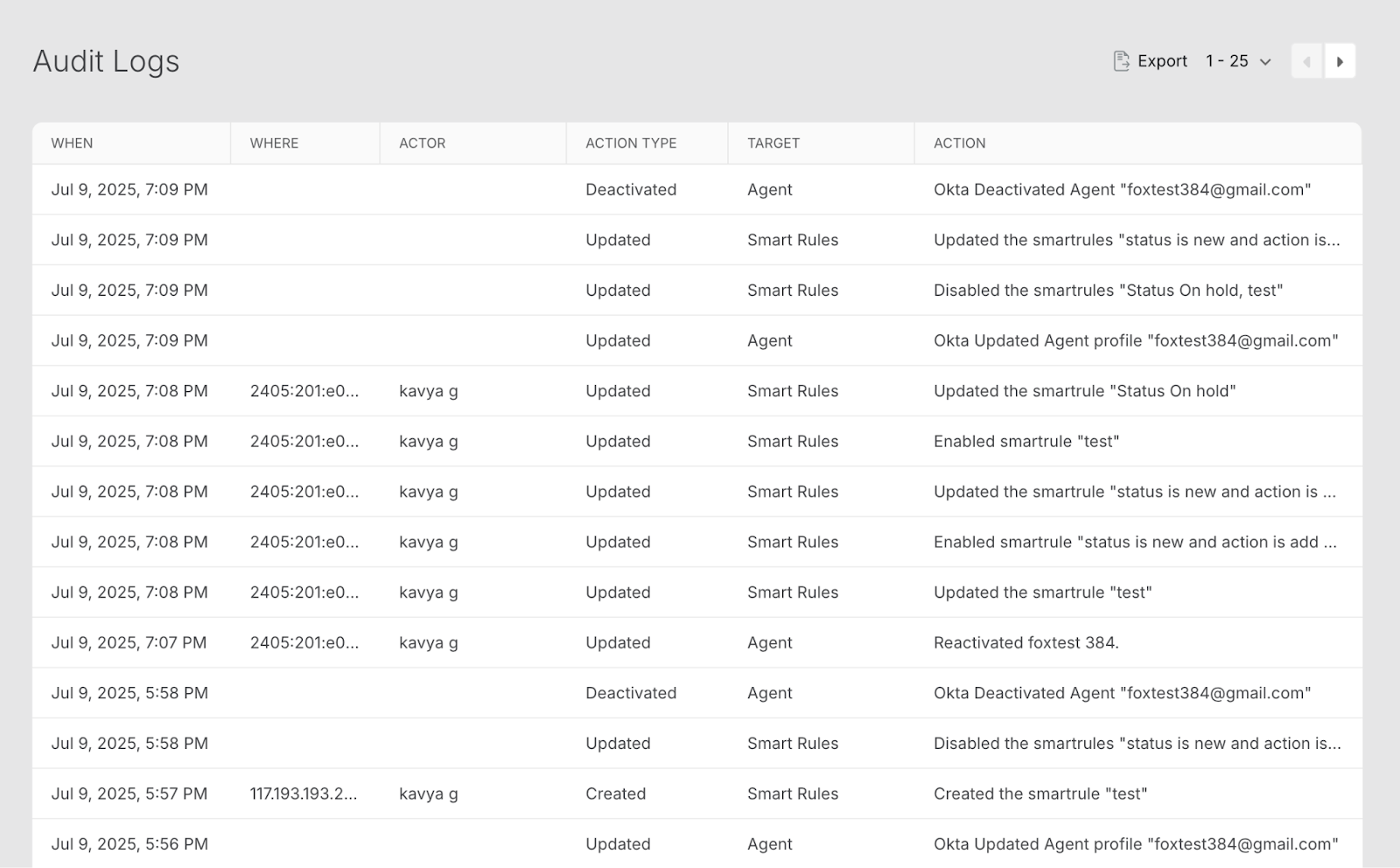
Task: Open the 1 - 25 page size dropdown
Action: [x=1238, y=61]
